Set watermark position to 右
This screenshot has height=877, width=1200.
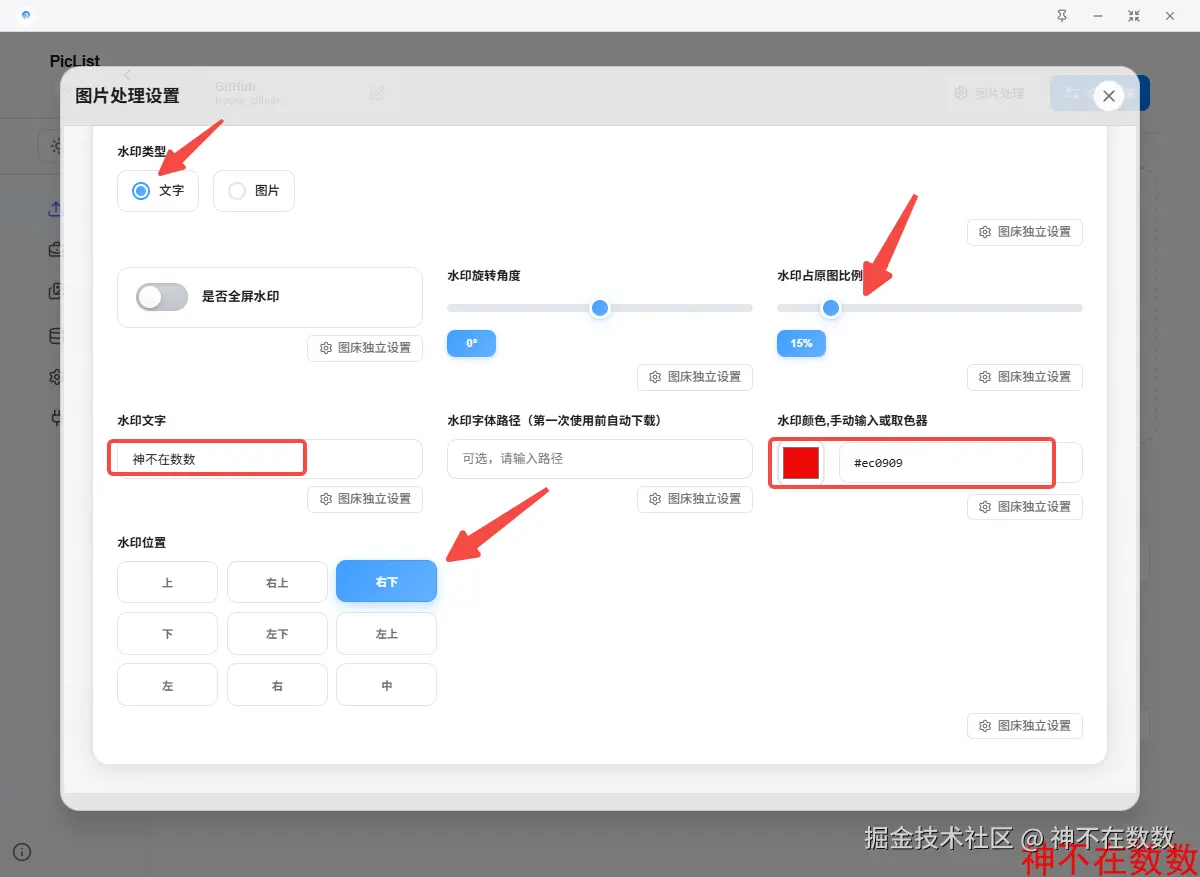tap(277, 685)
